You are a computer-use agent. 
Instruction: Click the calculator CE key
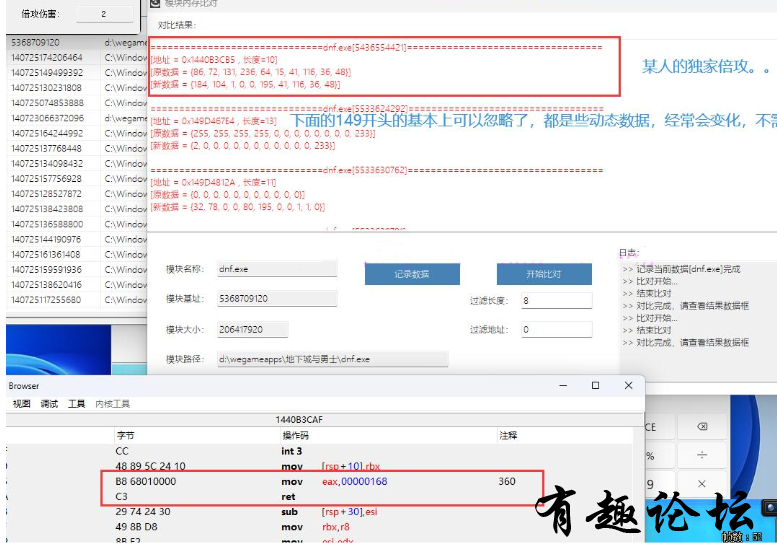coord(659,427)
